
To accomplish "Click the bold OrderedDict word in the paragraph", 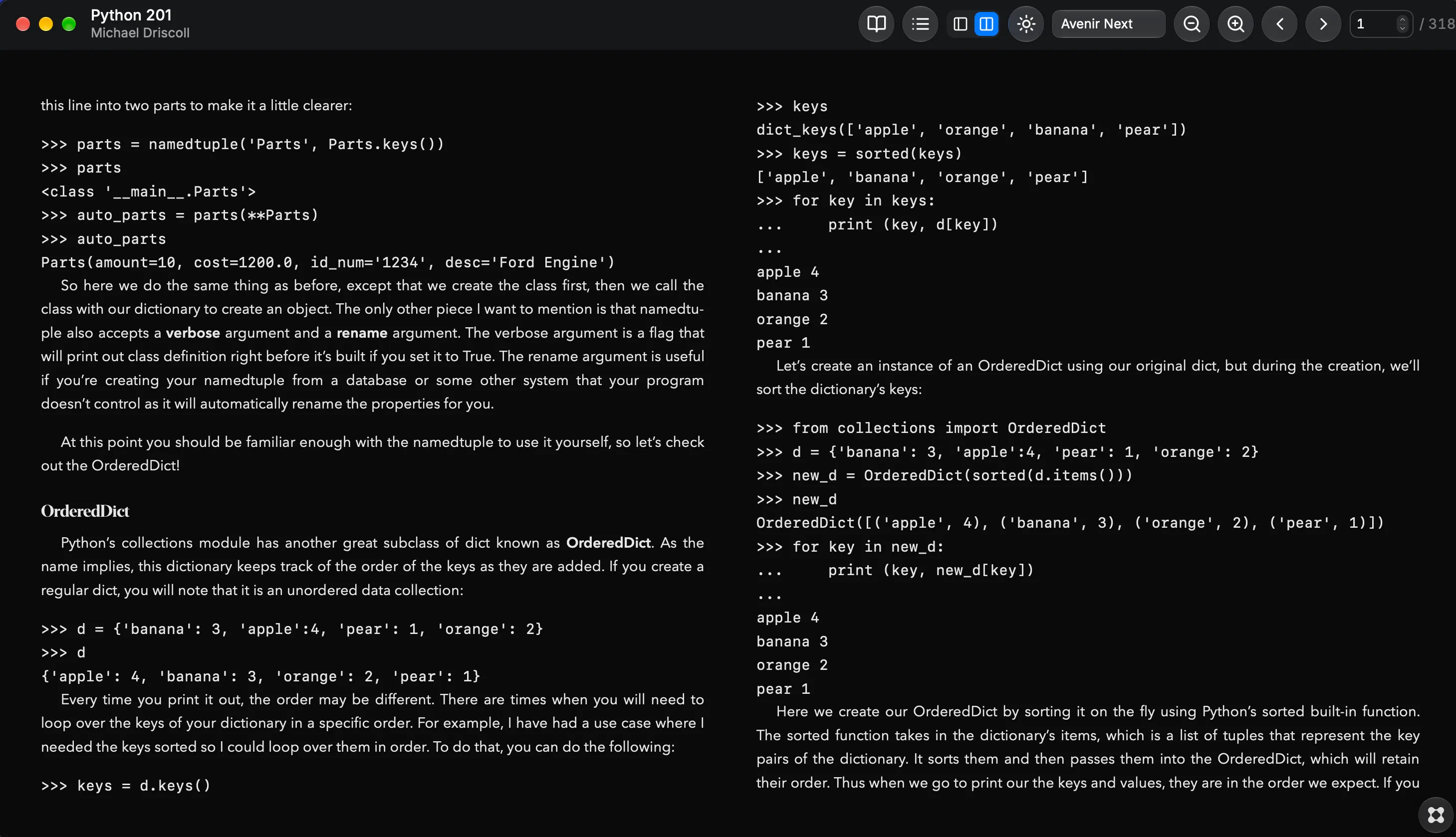I will (608, 543).
